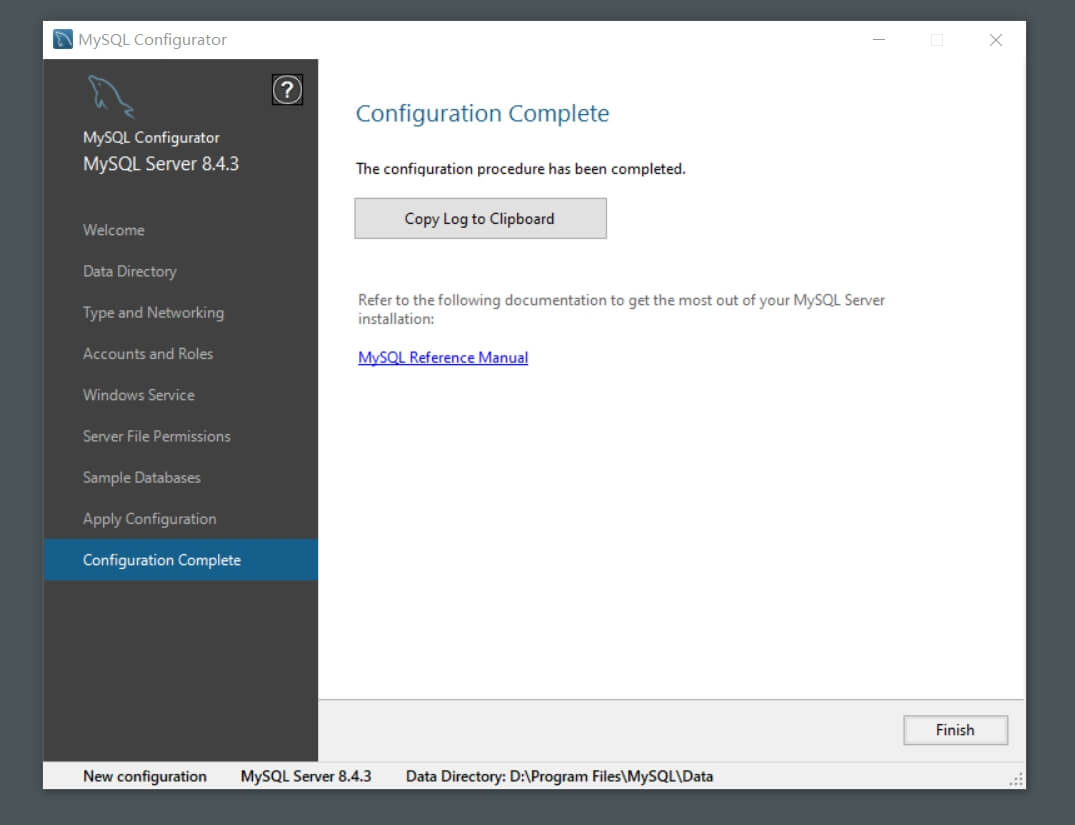Click the 'MySQL Configurator' label under the logo
The image size is (1075, 825).
(x=151, y=137)
